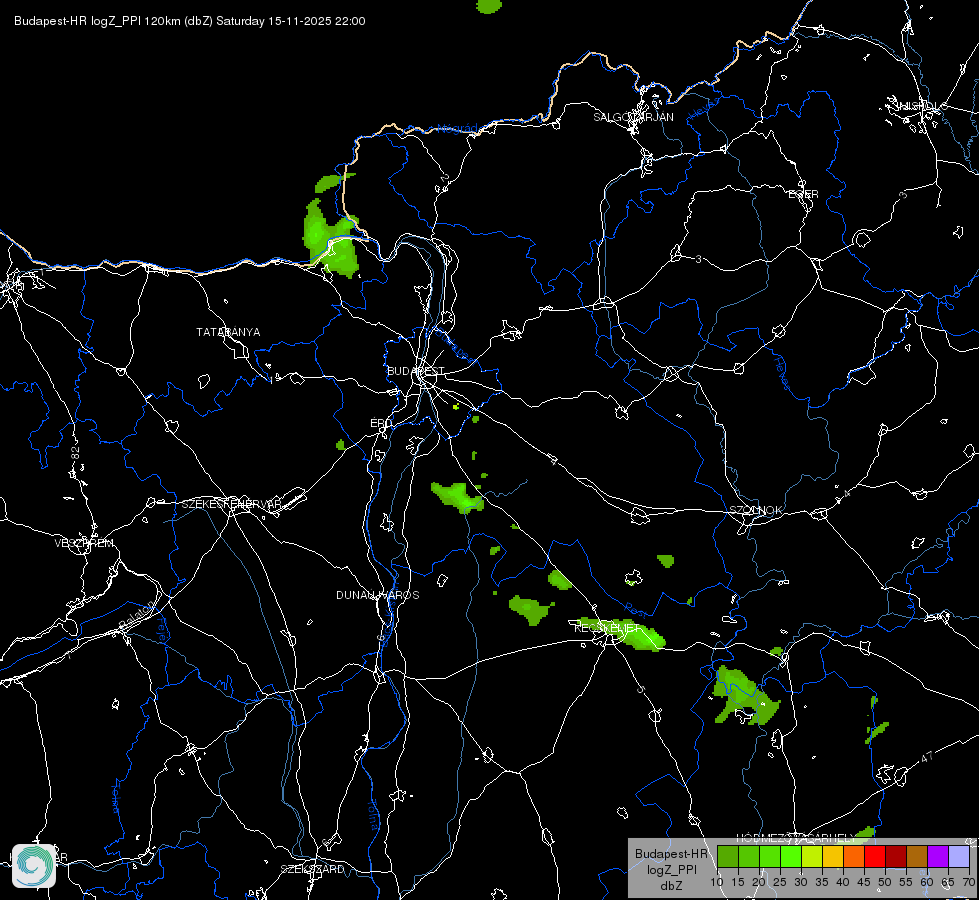Click the road number 47 label
Image resolution: width=979 pixels, height=900 pixels.
coord(928,757)
